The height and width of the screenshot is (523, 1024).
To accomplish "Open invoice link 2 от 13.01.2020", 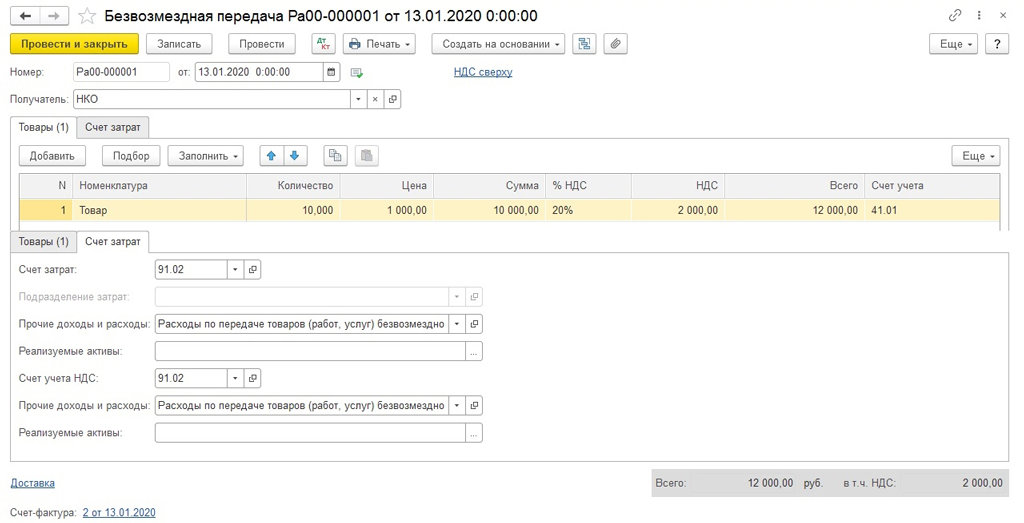I will click(119, 513).
